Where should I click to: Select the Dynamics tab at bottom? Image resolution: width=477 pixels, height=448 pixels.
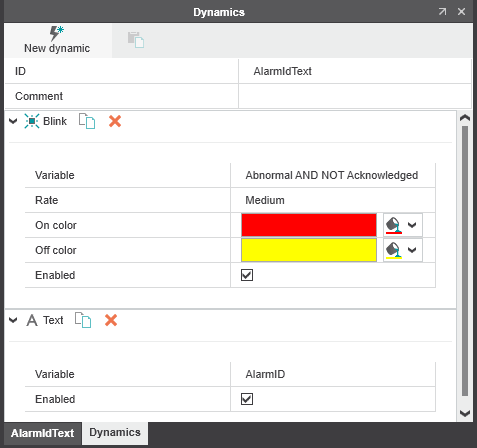(115, 433)
